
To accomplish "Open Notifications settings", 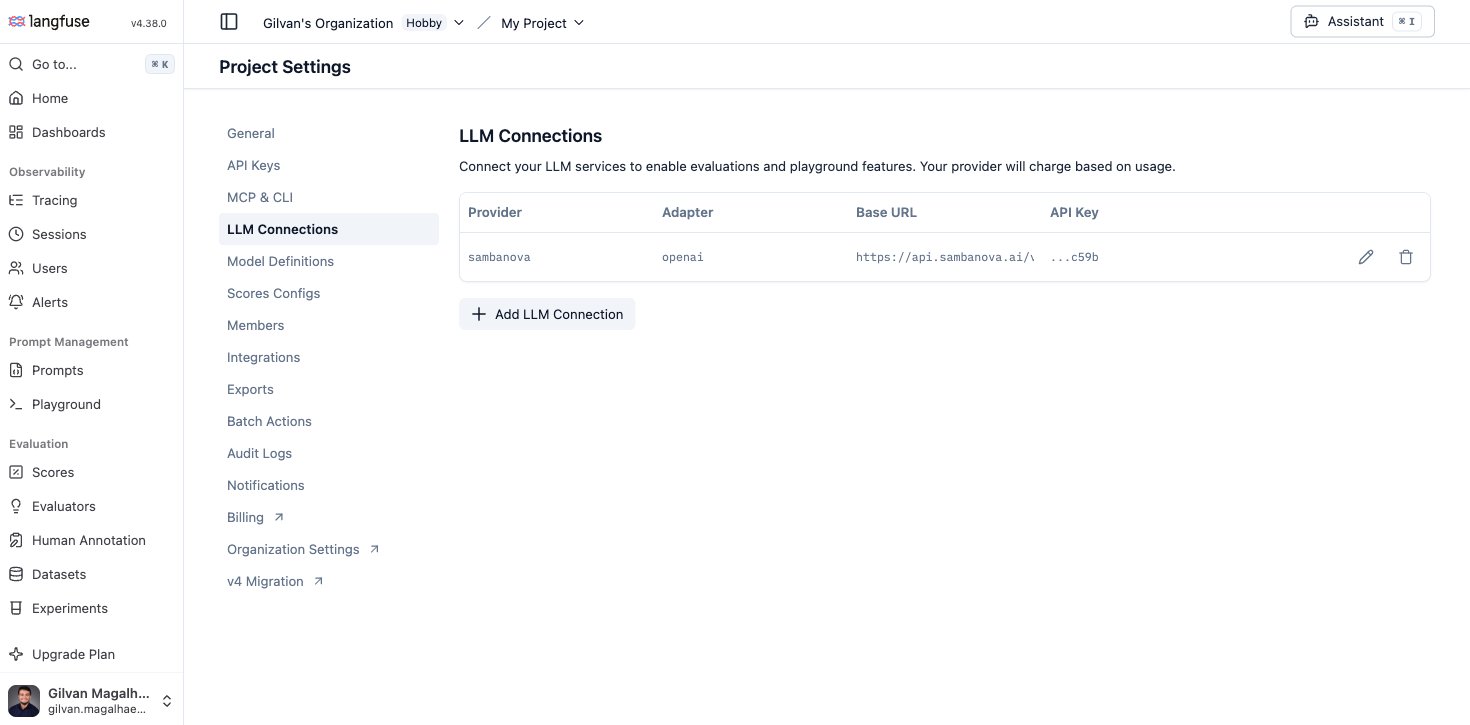I will coord(329,485).
